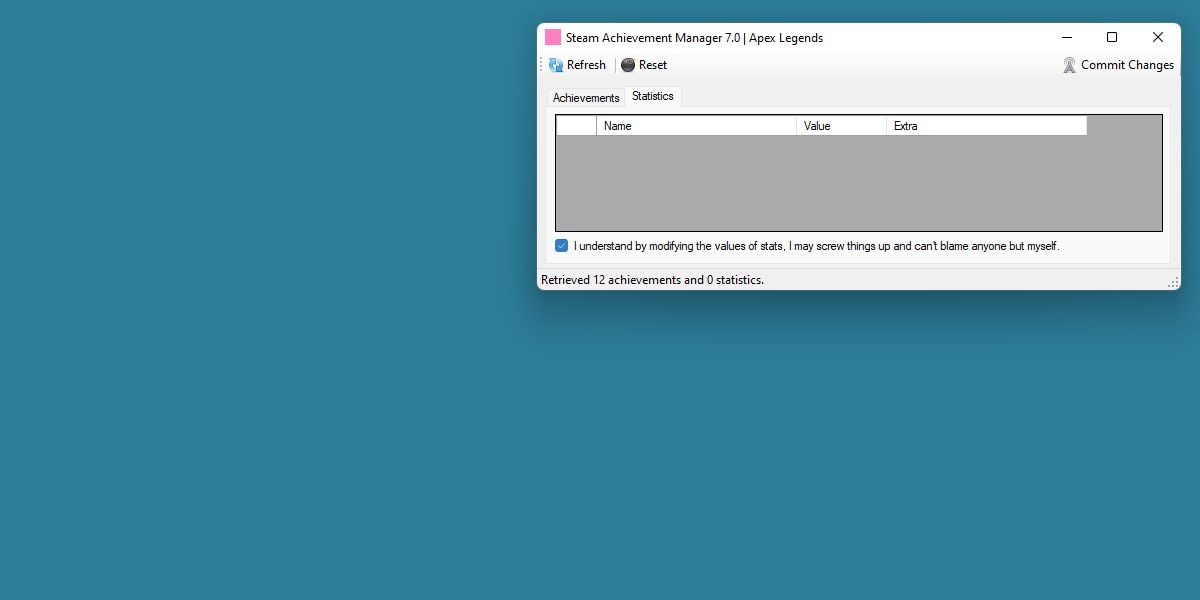Uncheck the 'I understand' stats disclaimer checkbox

click(x=561, y=245)
